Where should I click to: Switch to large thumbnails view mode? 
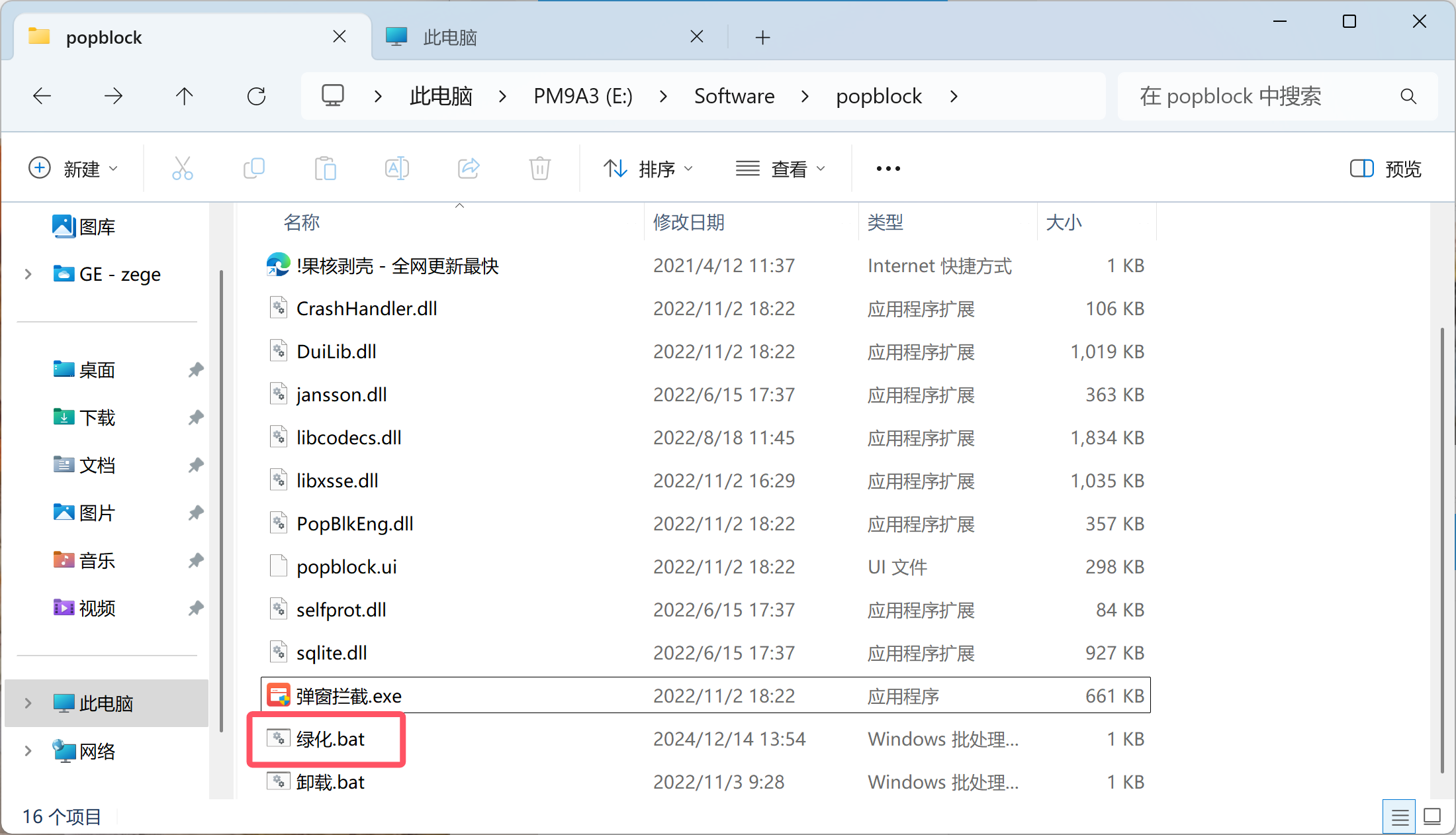click(1432, 817)
